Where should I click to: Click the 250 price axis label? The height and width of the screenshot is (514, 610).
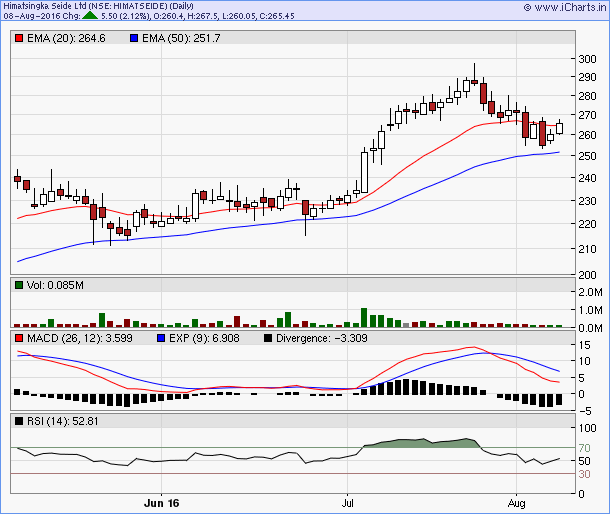pos(587,156)
